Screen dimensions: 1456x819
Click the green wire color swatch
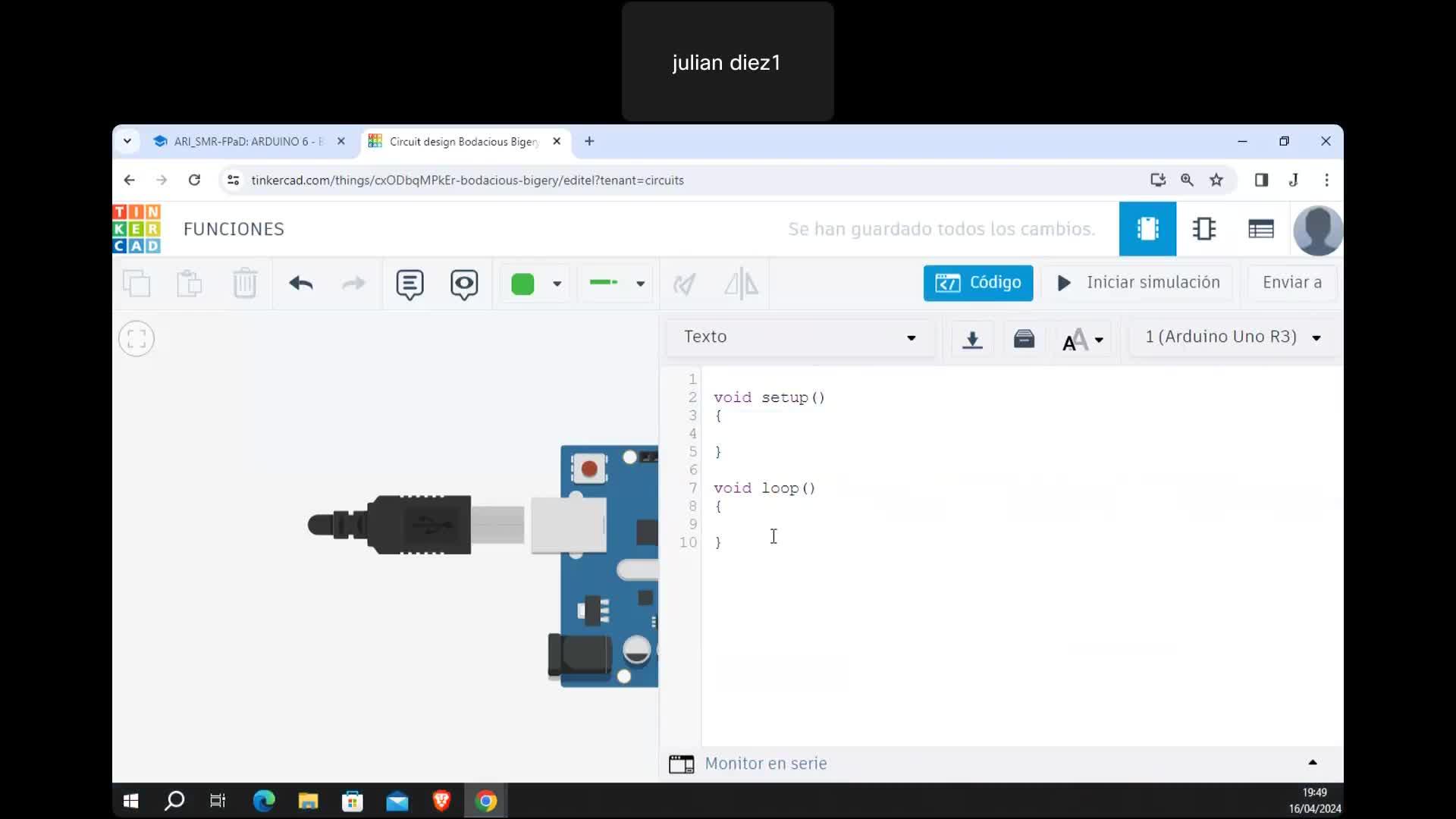523,284
